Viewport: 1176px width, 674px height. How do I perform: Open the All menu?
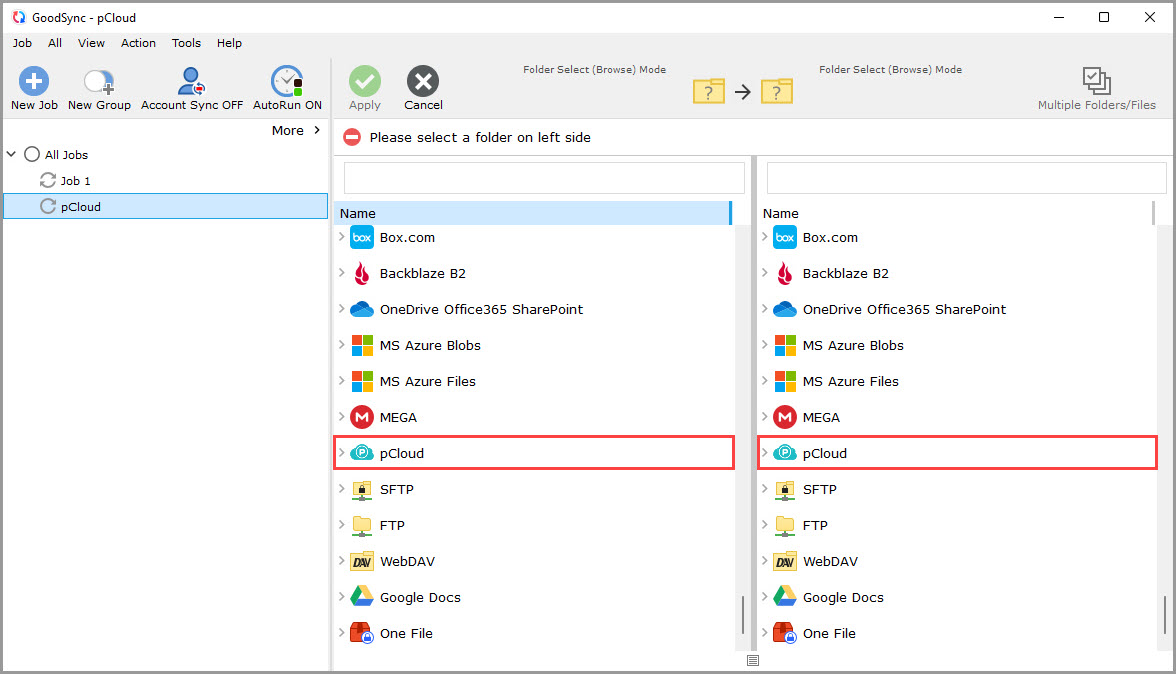click(55, 43)
